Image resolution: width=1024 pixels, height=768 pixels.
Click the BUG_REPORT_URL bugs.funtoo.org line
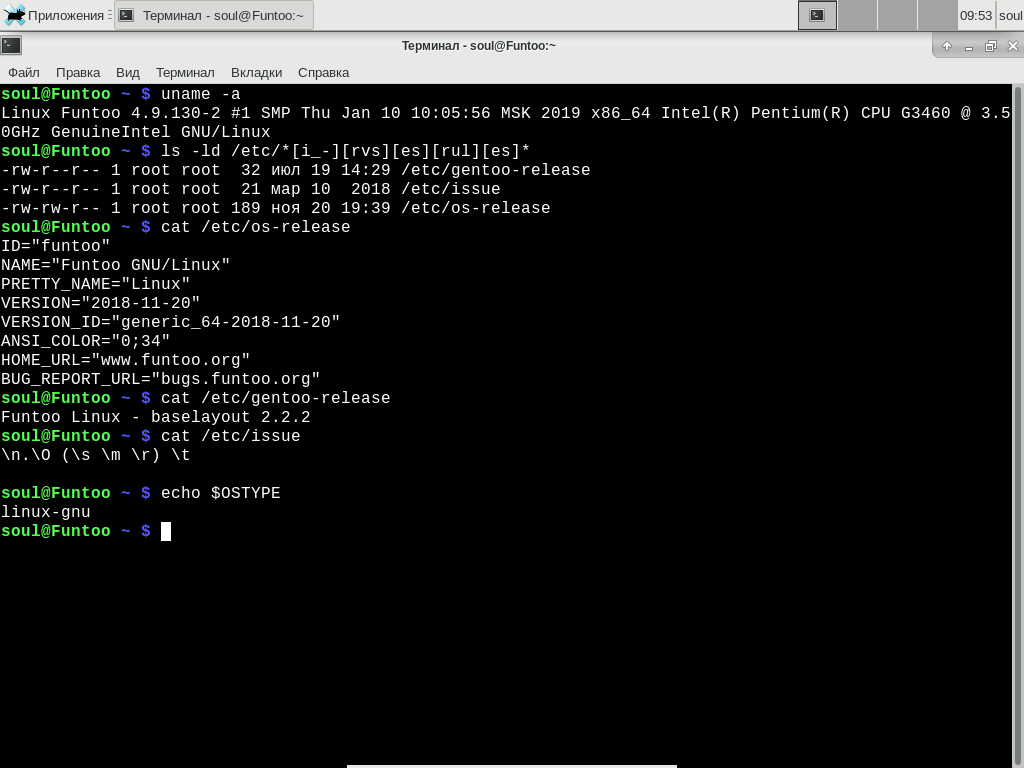click(x=161, y=379)
